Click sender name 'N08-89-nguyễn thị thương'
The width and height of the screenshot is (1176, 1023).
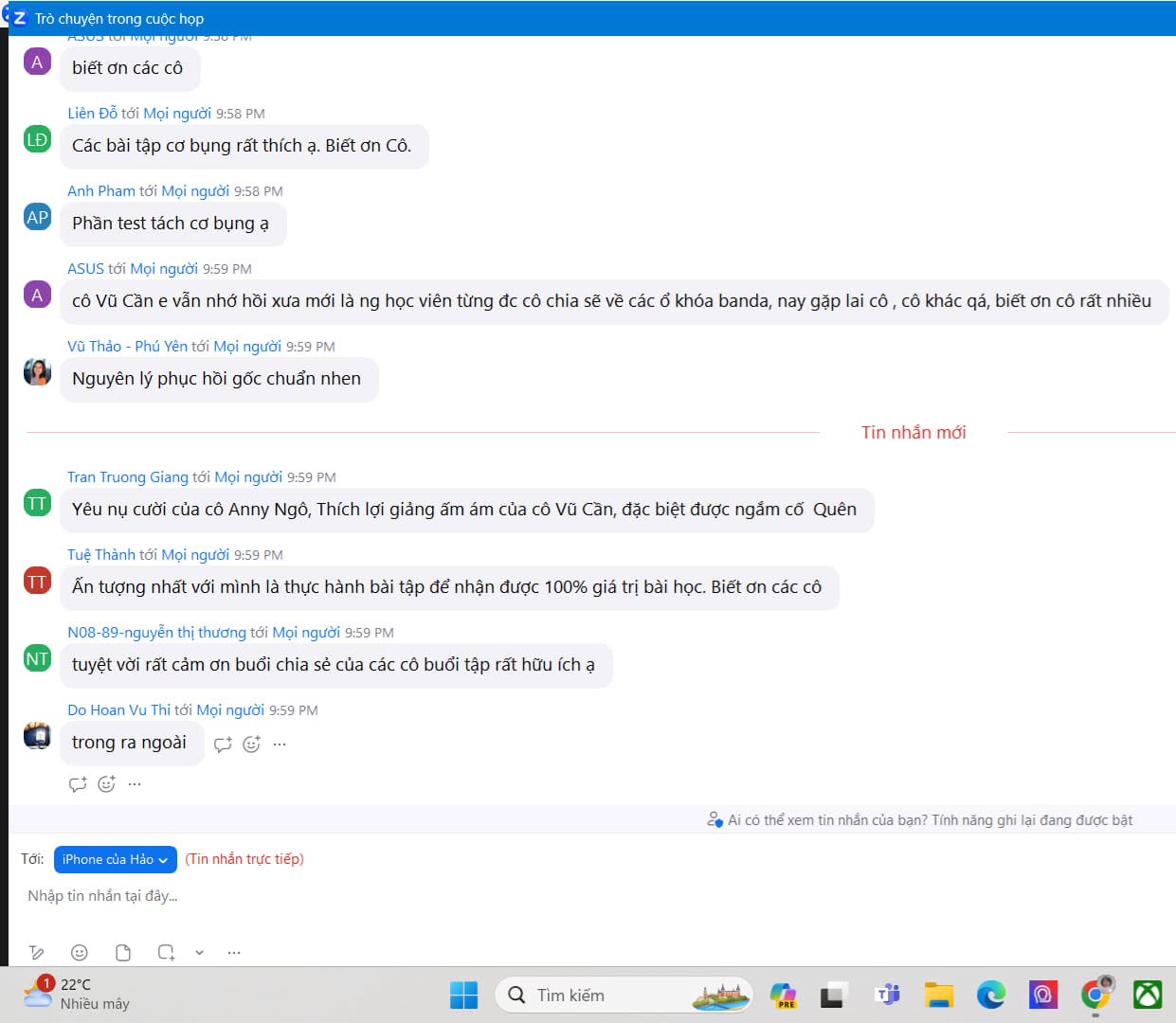point(156,632)
